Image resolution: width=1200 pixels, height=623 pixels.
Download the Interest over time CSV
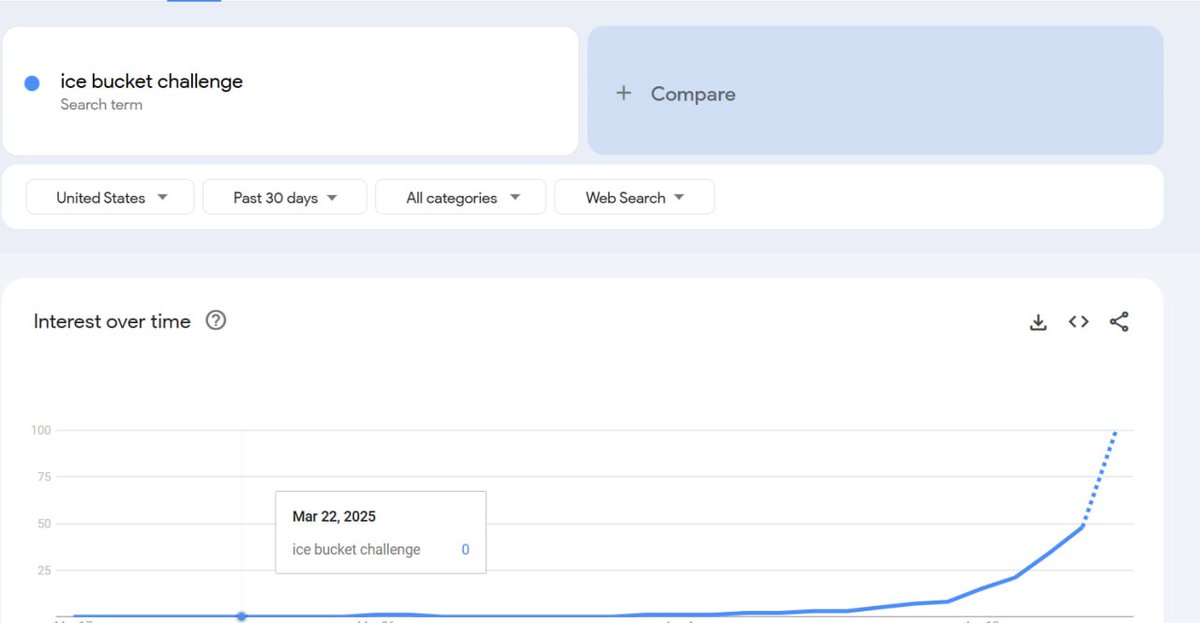pyautogui.click(x=1038, y=322)
